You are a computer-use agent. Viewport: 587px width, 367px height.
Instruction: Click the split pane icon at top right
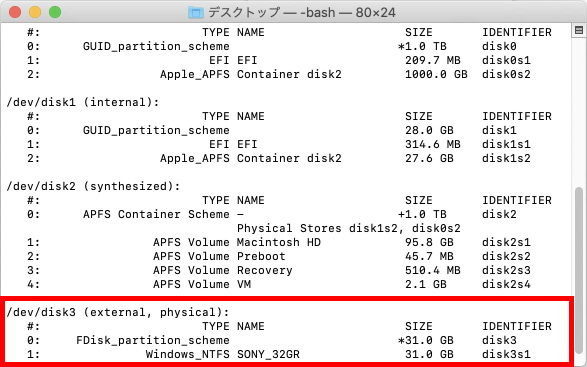[579, 30]
